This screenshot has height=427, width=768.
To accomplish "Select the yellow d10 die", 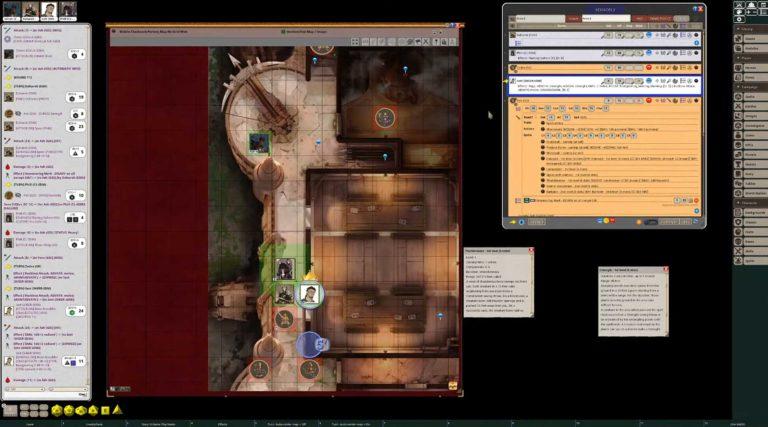I will (81, 410).
